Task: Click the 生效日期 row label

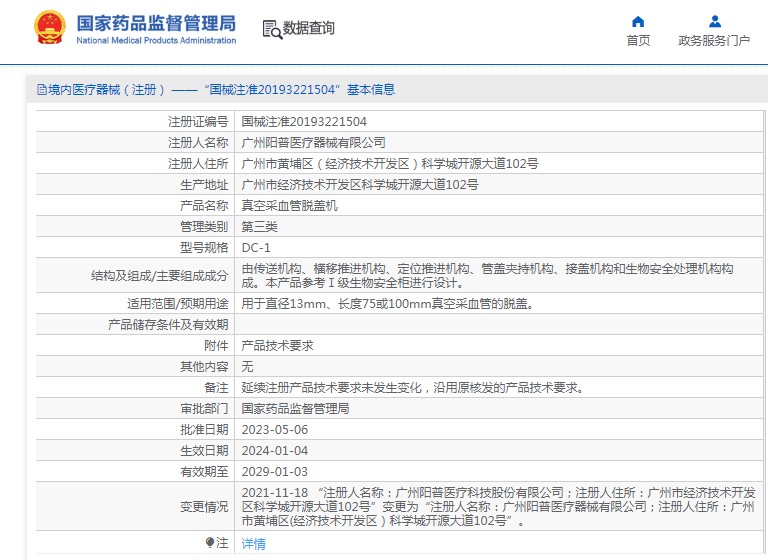Action: pos(204,451)
